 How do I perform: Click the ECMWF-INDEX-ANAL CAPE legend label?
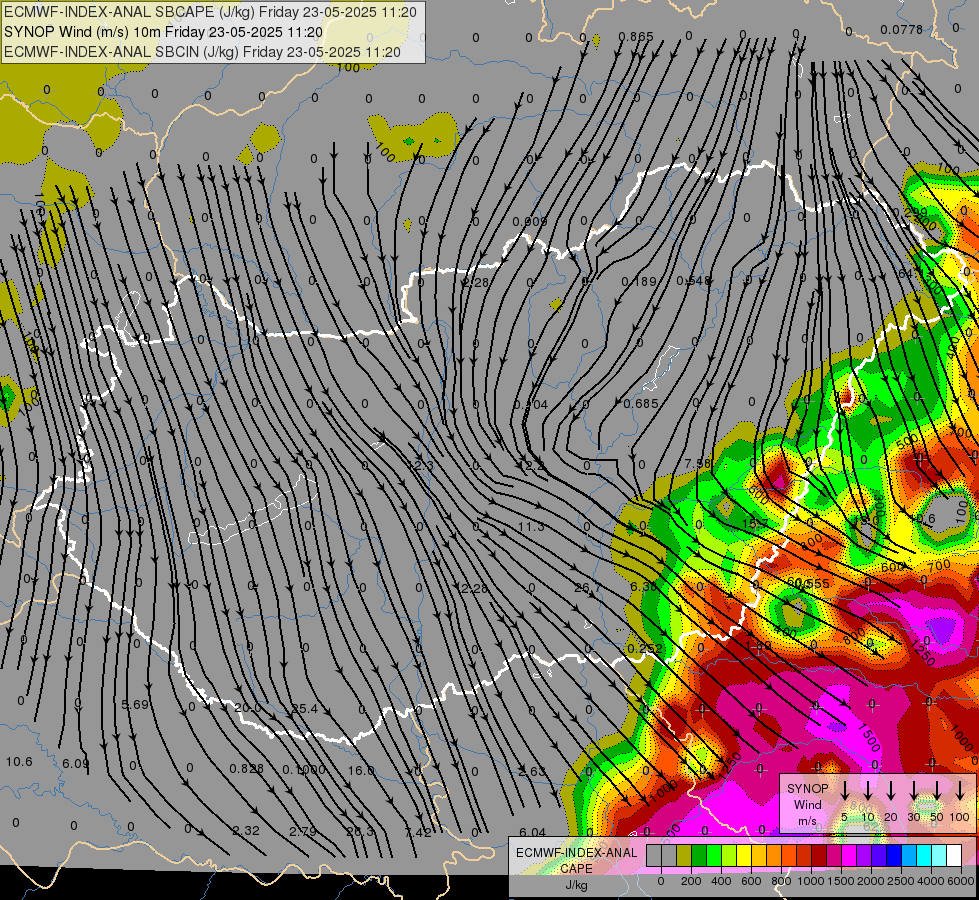(576, 860)
